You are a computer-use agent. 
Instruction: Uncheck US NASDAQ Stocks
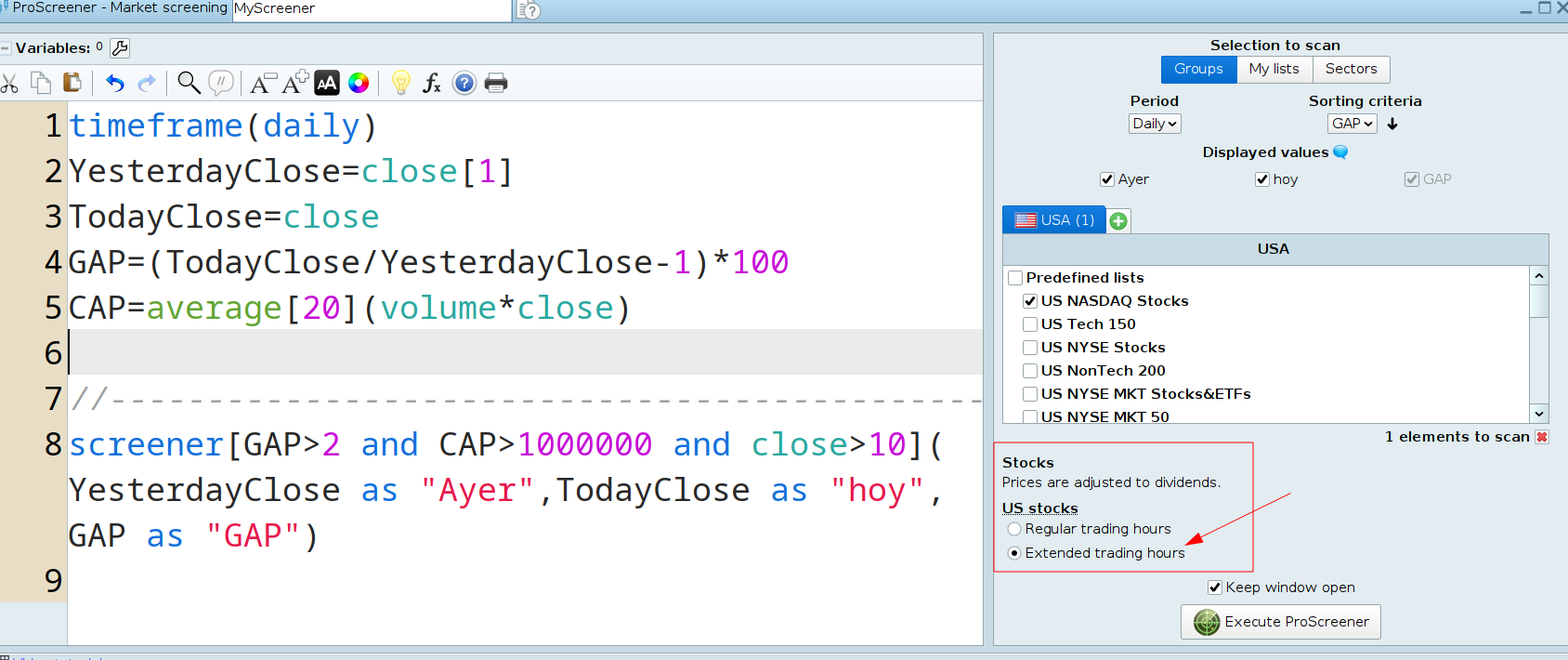coord(1029,301)
